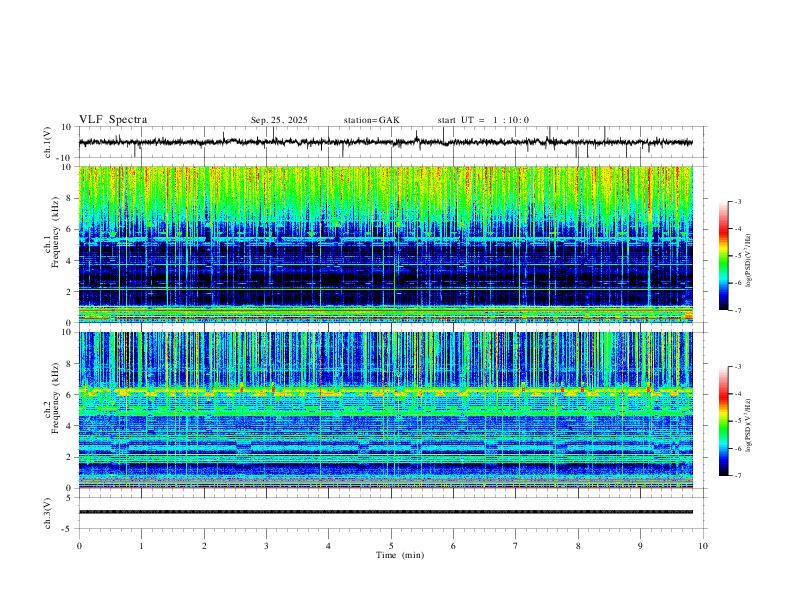This screenshot has height=612, width=792.
Task: Click the ch.1 spectrogram plot
Action: [x=385, y=244]
